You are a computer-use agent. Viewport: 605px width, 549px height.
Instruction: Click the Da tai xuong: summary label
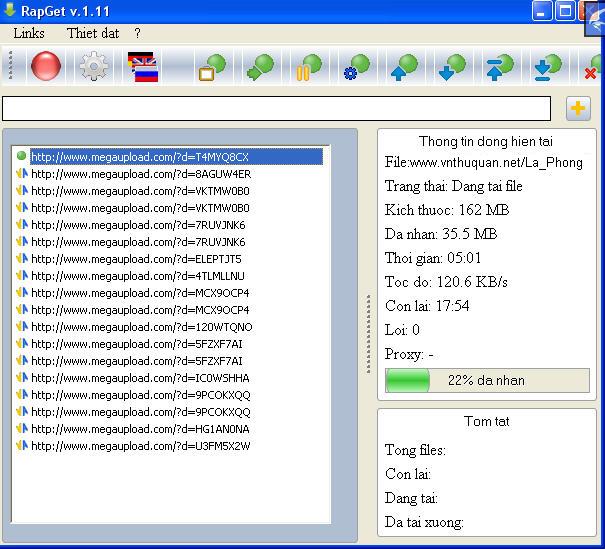(424, 522)
